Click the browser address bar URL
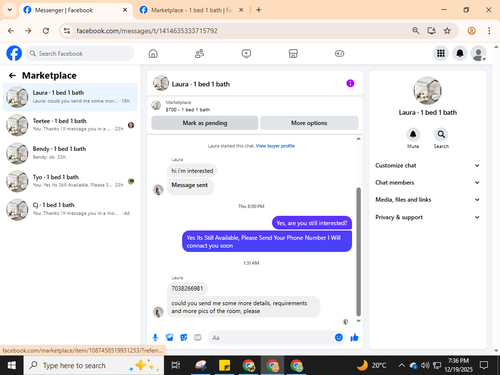 point(147,31)
